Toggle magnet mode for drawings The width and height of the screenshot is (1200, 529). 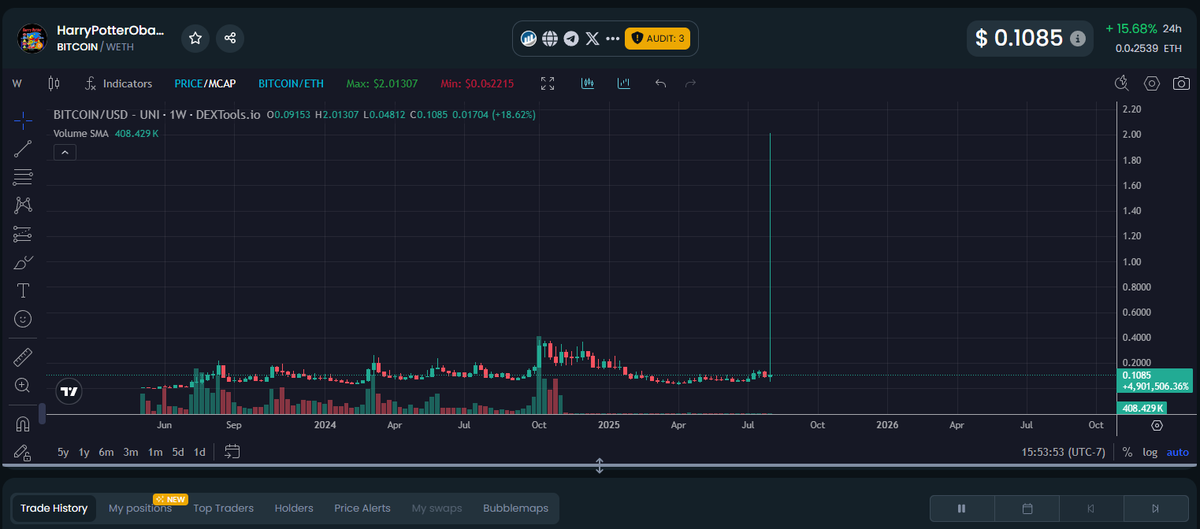pos(22,424)
